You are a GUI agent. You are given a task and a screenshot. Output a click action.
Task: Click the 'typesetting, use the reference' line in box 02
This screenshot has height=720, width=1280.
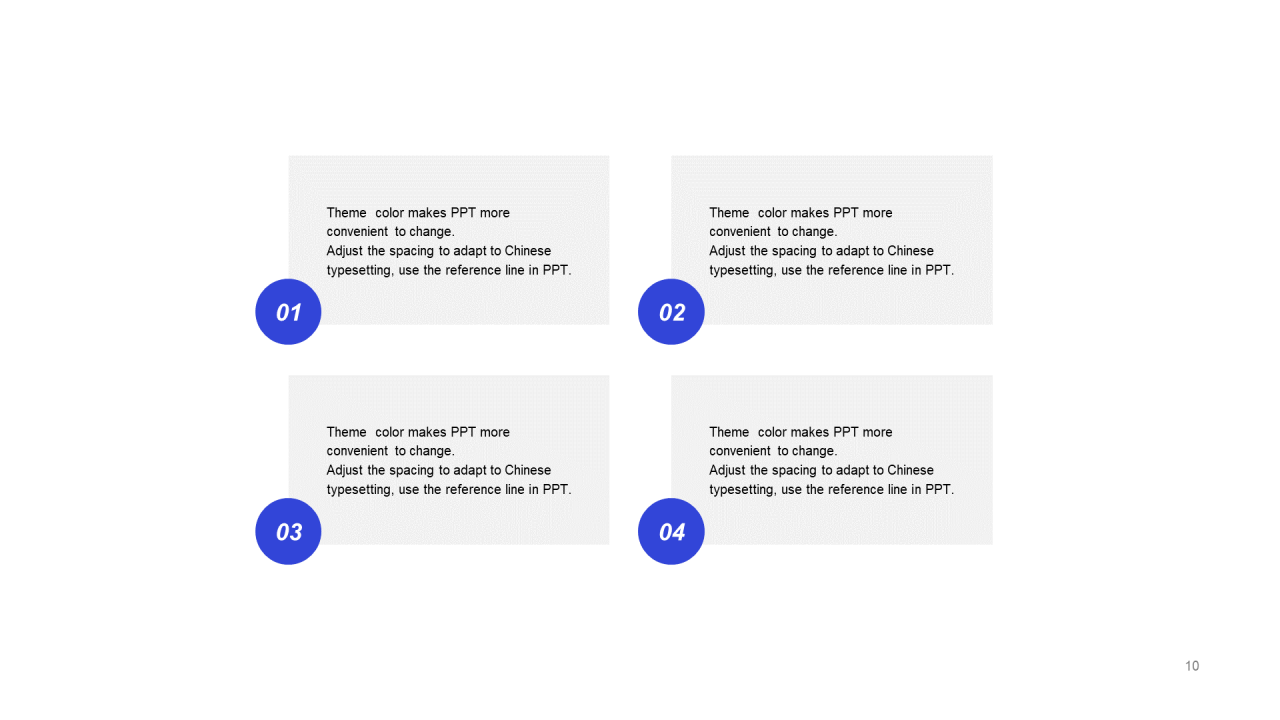tap(832, 270)
